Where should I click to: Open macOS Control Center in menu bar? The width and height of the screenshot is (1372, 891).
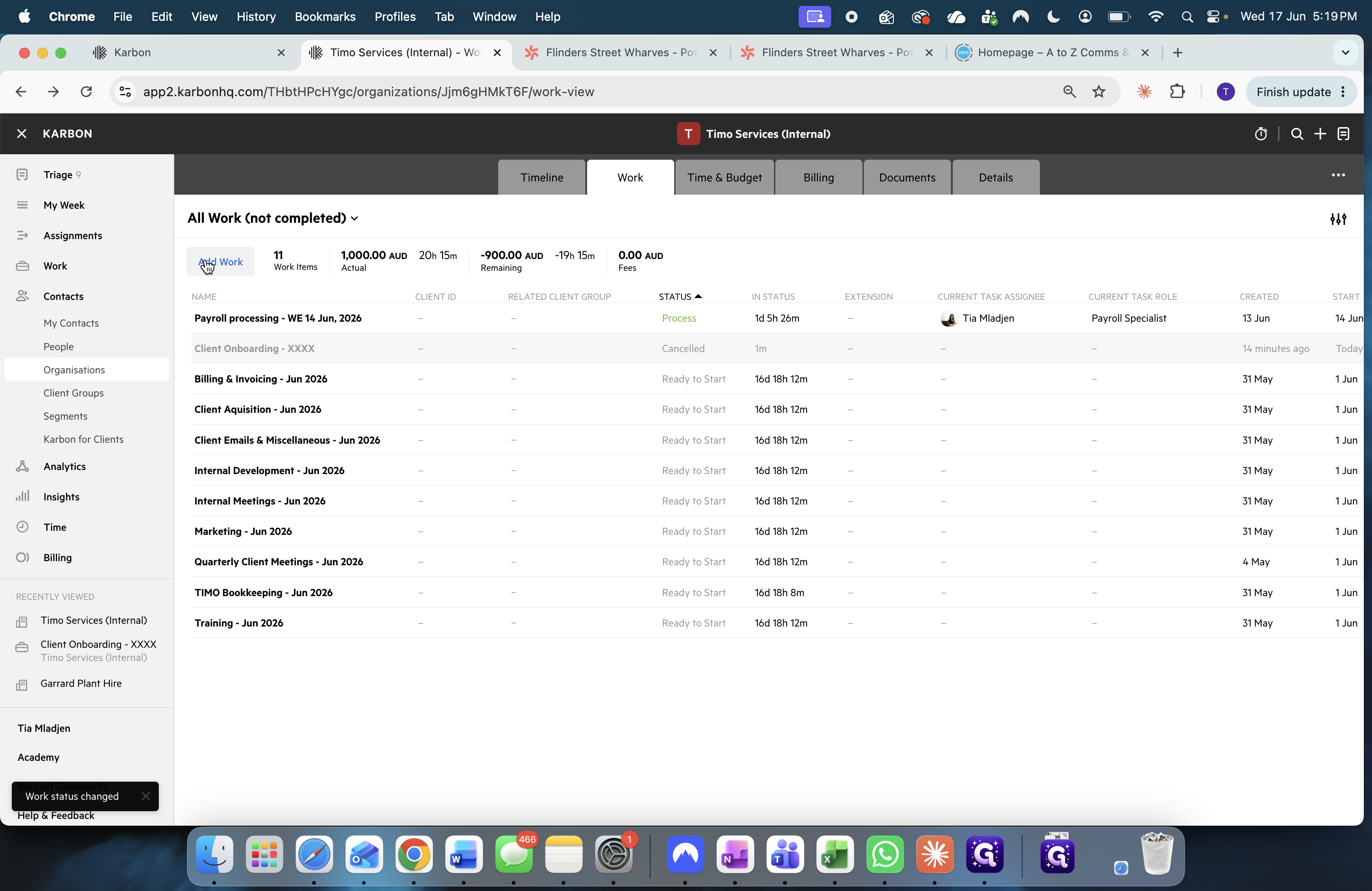pos(1213,17)
